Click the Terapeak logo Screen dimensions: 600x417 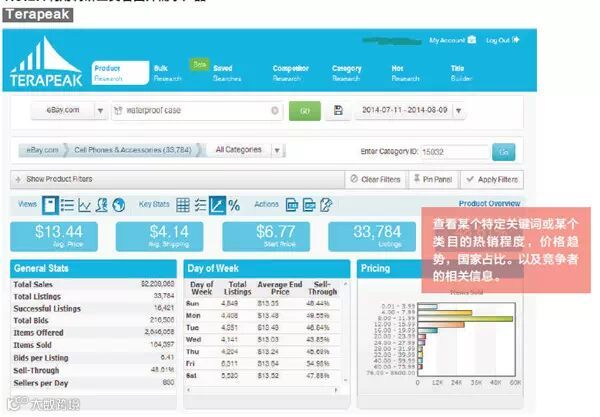[46, 62]
